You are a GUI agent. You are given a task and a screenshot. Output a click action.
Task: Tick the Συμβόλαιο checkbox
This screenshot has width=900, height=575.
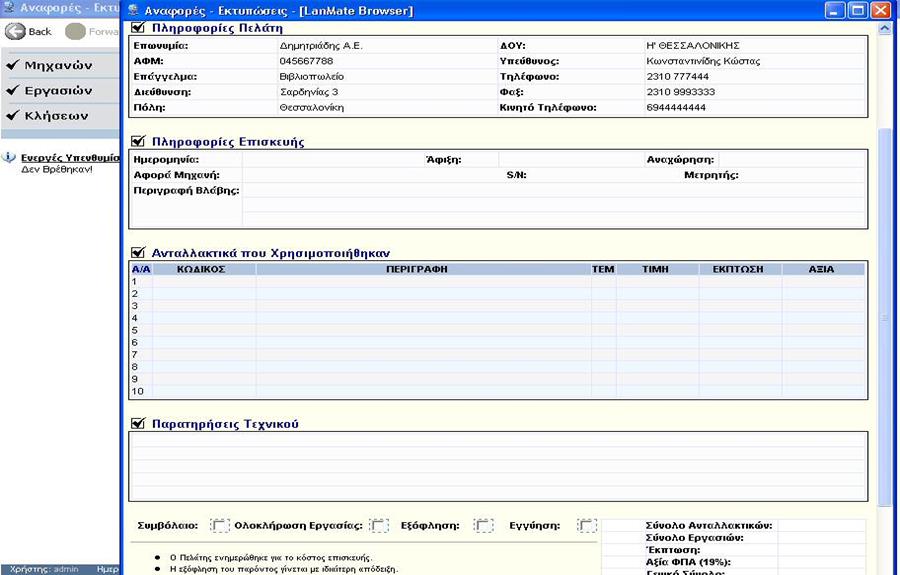point(219,525)
